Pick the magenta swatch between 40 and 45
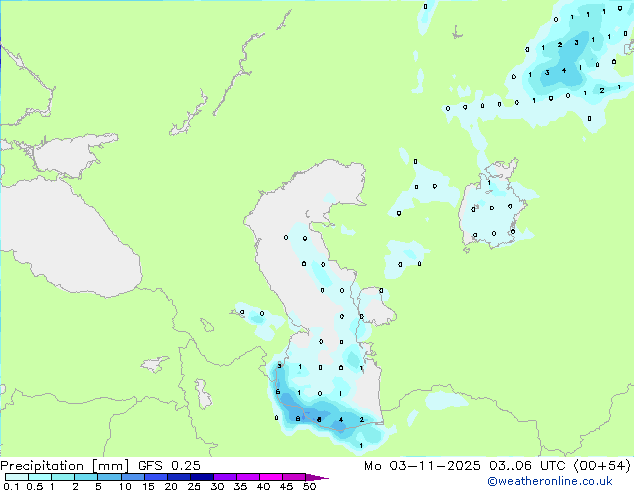The width and height of the screenshot is (634, 490). [271, 477]
